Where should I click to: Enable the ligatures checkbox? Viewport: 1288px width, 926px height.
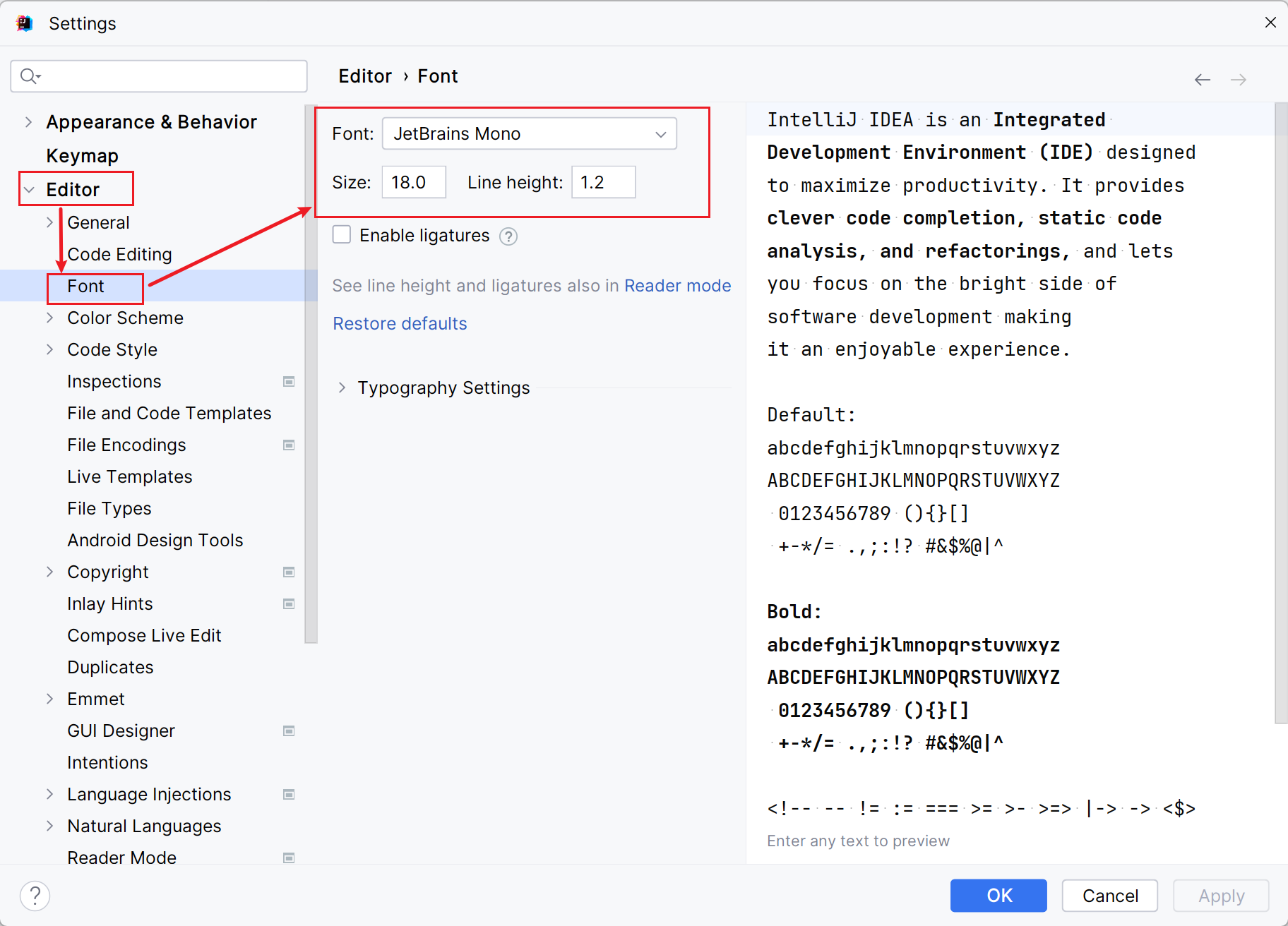(342, 234)
